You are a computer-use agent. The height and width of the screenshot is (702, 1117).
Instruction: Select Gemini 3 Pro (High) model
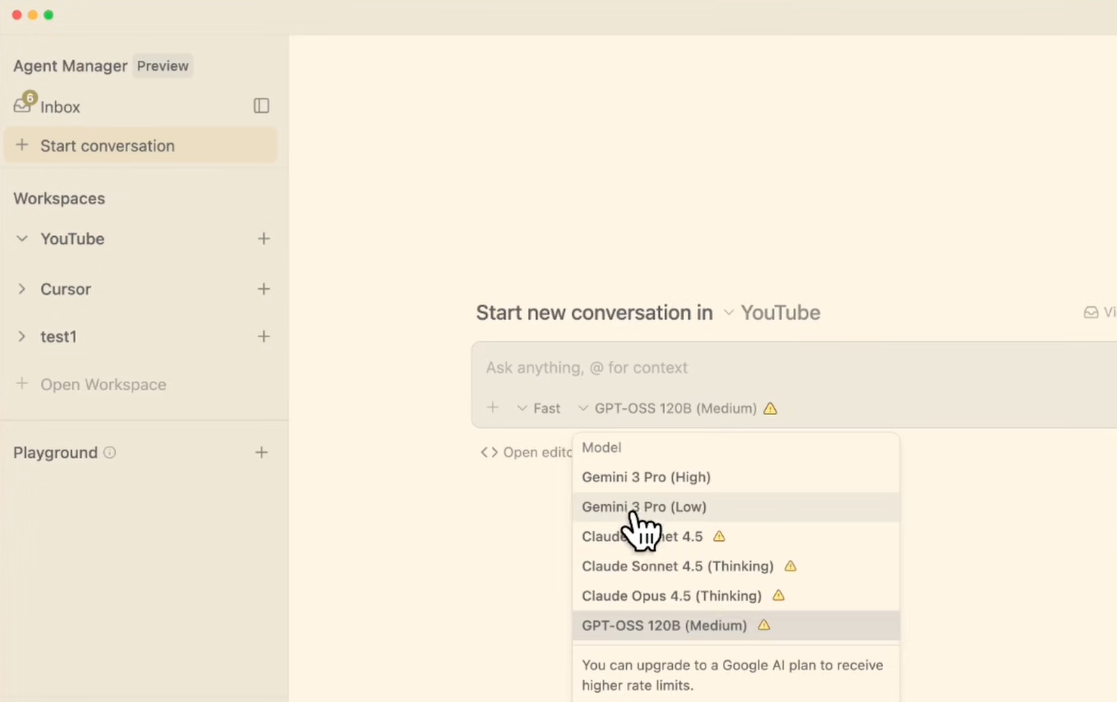646,477
